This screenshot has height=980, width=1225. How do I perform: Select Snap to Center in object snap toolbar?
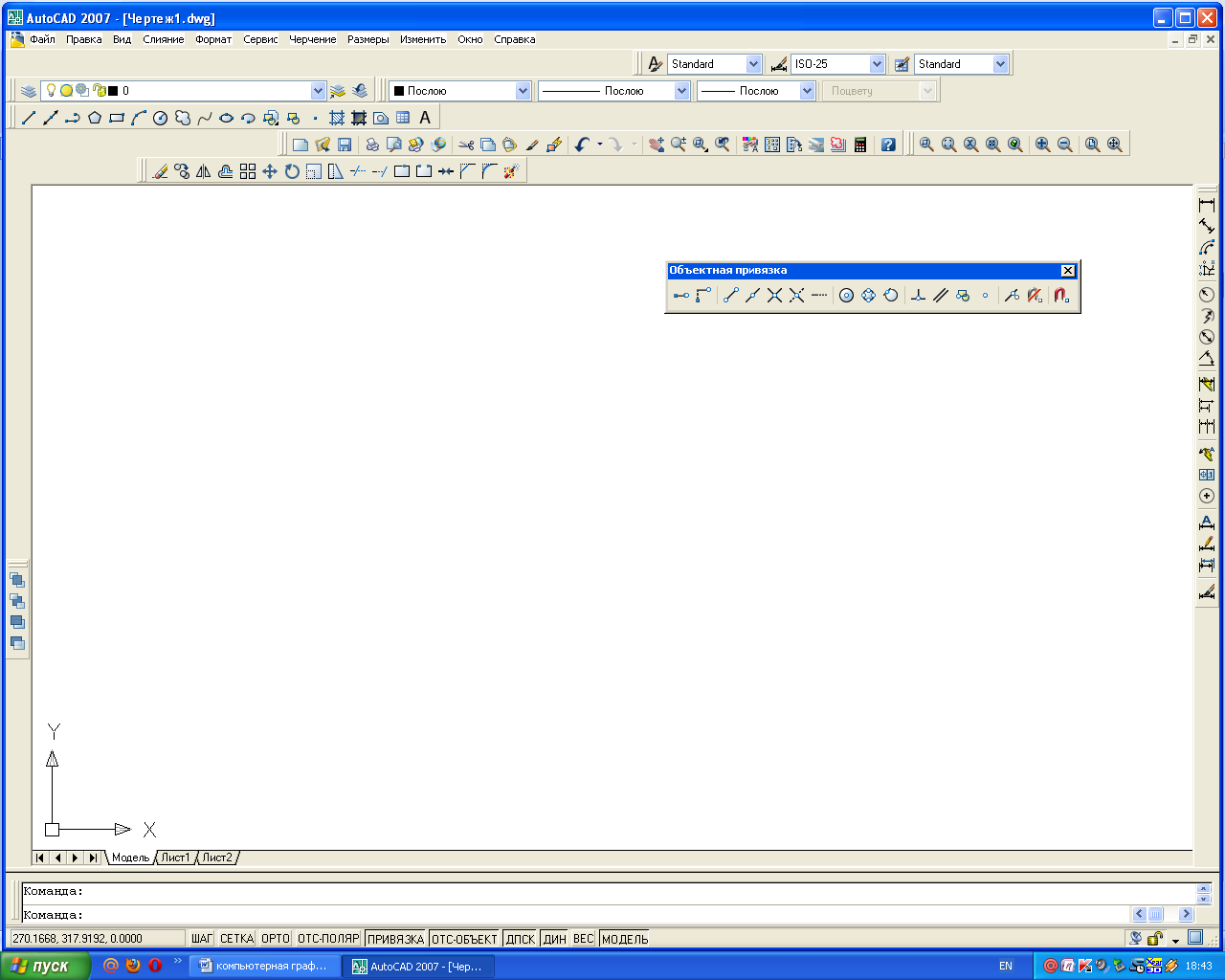(846, 296)
